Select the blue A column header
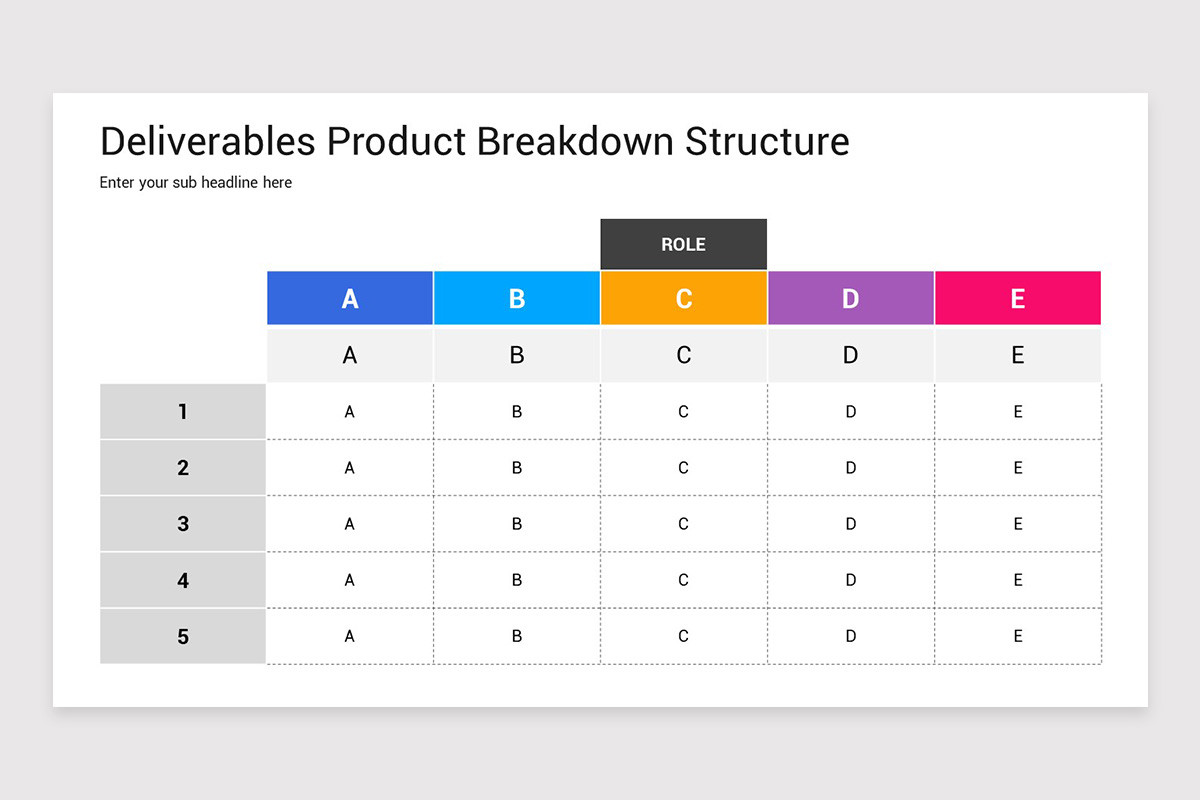The image size is (1200, 800). (350, 298)
